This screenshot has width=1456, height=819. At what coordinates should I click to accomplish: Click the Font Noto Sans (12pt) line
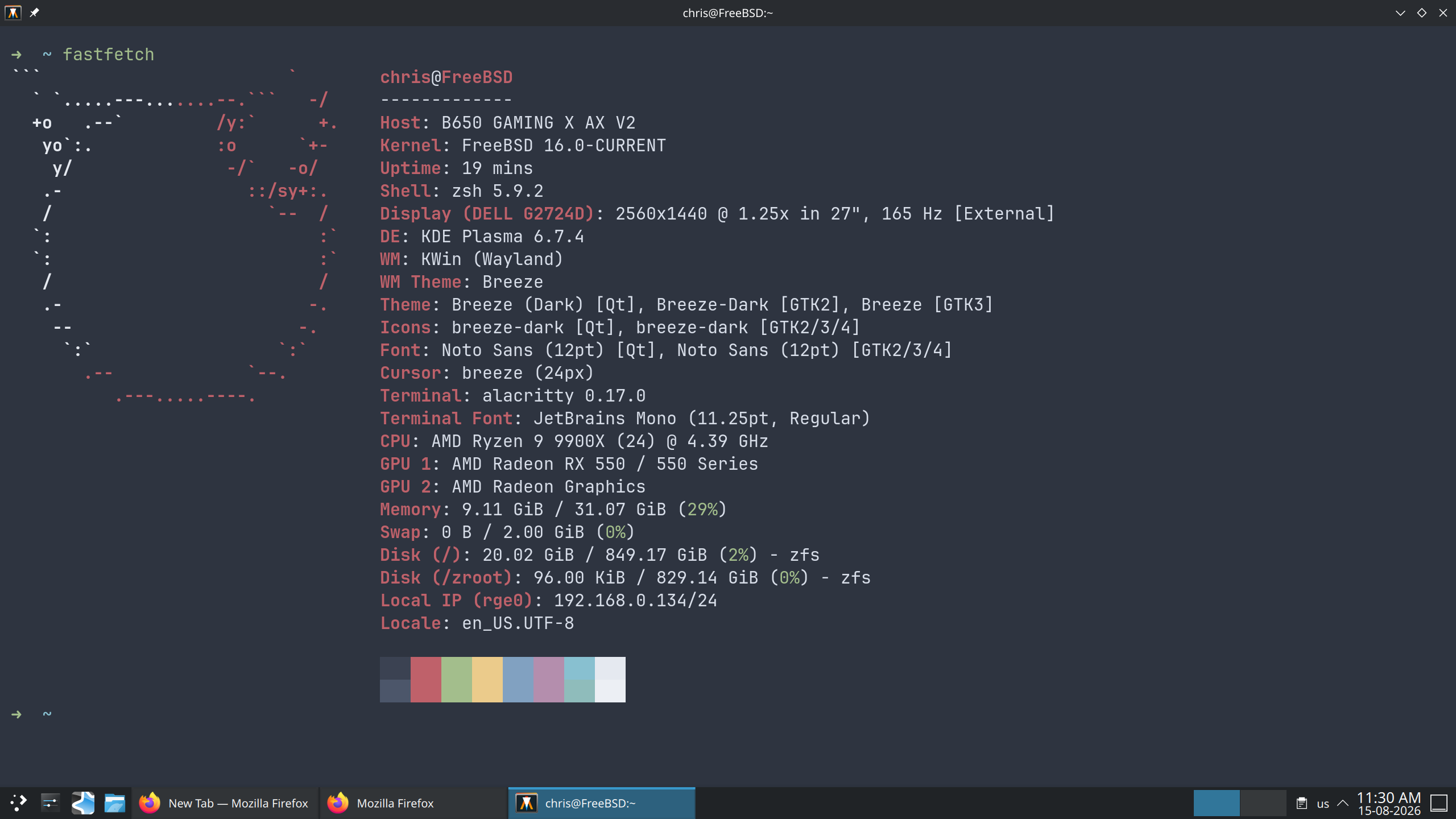pos(666,350)
